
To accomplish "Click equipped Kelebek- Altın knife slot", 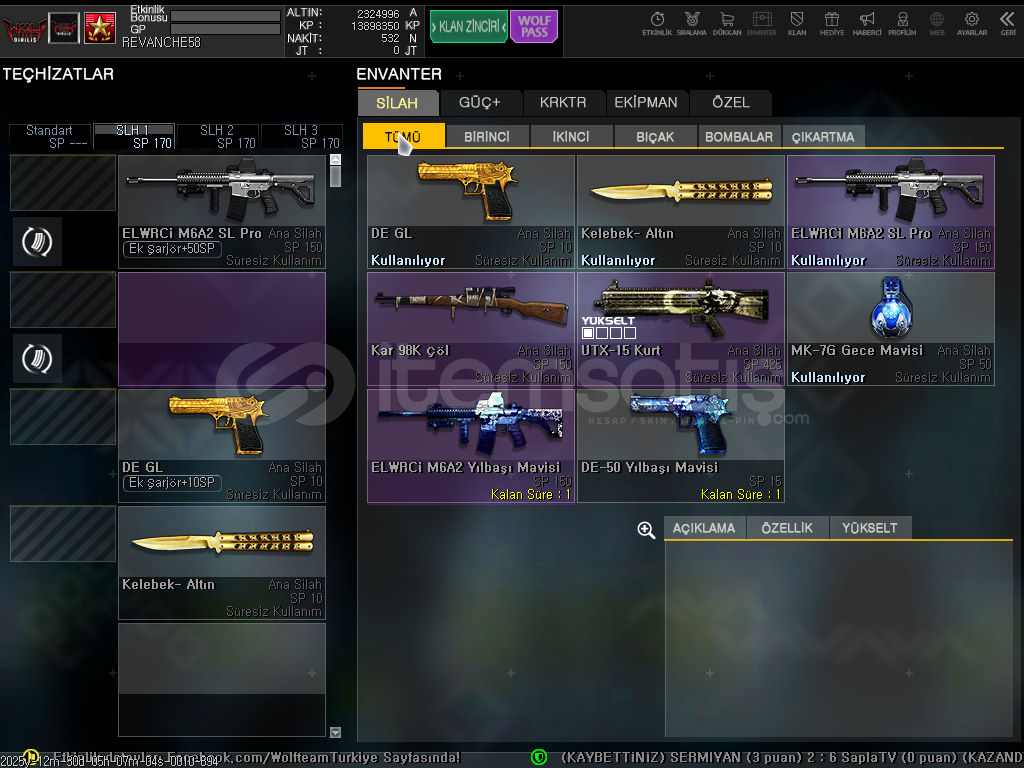I will [x=222, y=563].
